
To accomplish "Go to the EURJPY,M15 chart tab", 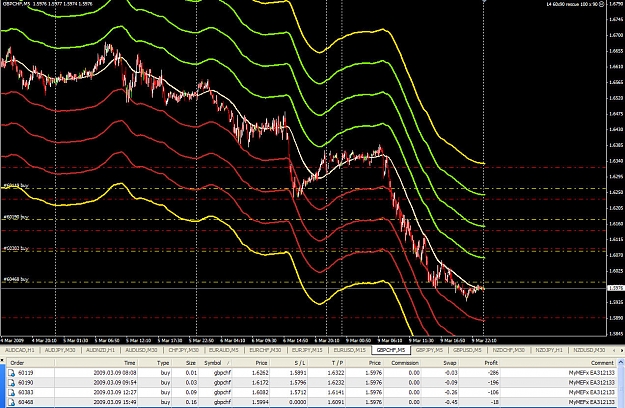I will coord(307,350).
